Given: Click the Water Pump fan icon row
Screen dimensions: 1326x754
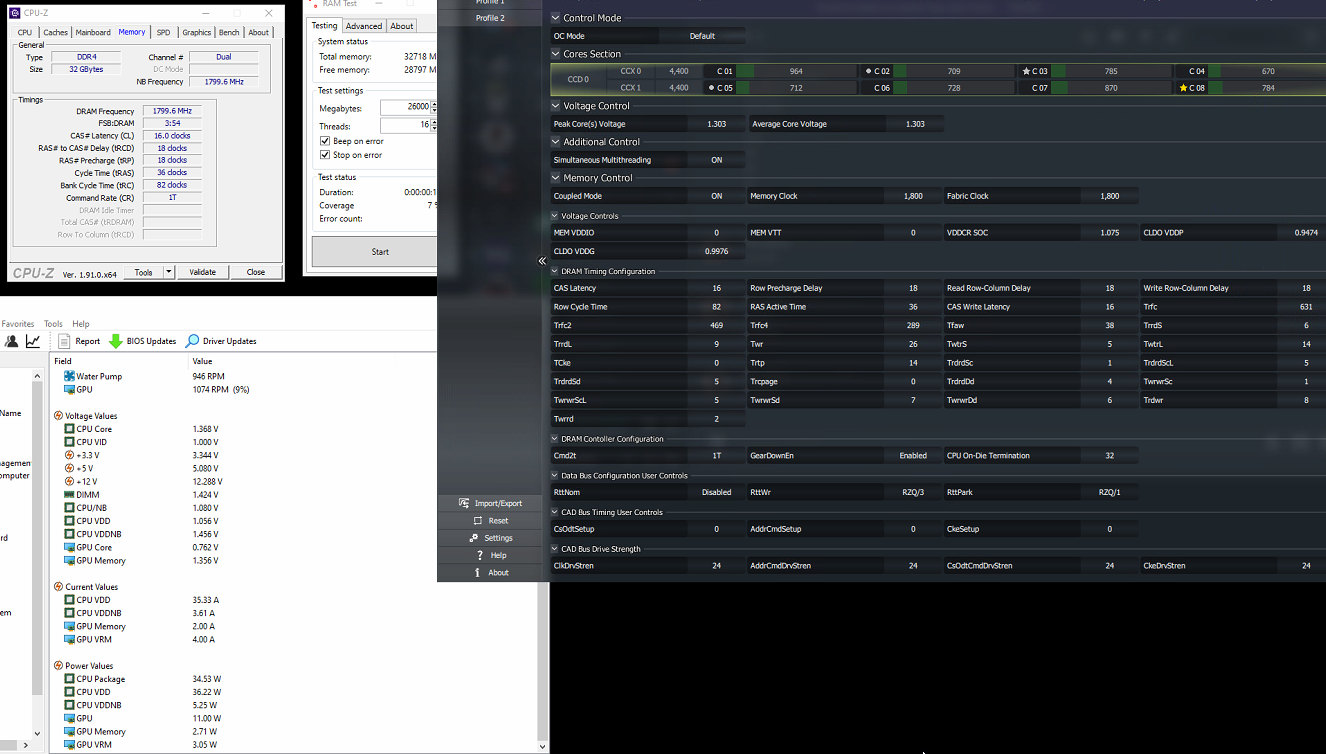Looking at the screenshot, I should point(69,376).
